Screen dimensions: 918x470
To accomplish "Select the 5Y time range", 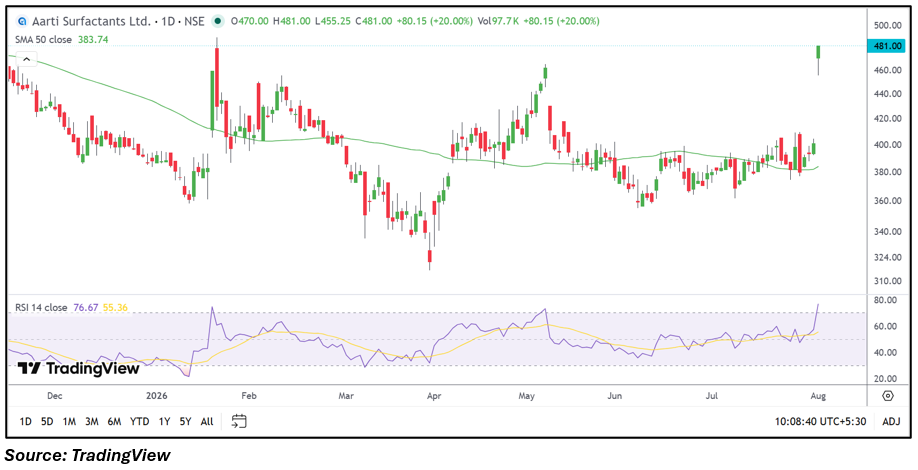I will pyautogui.click(x=185, y=421).
